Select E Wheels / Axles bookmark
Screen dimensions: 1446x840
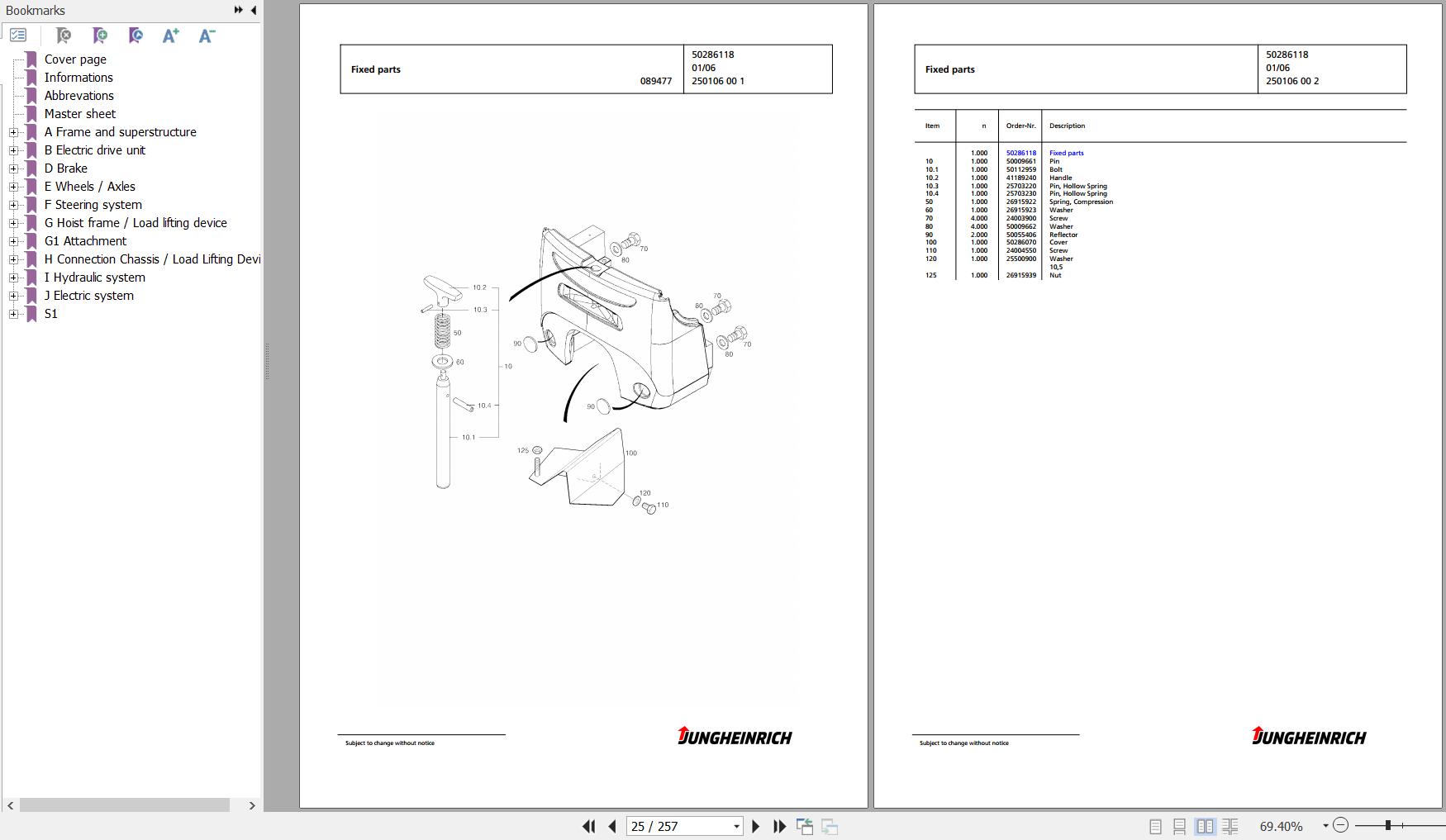(x=90, y=187)
